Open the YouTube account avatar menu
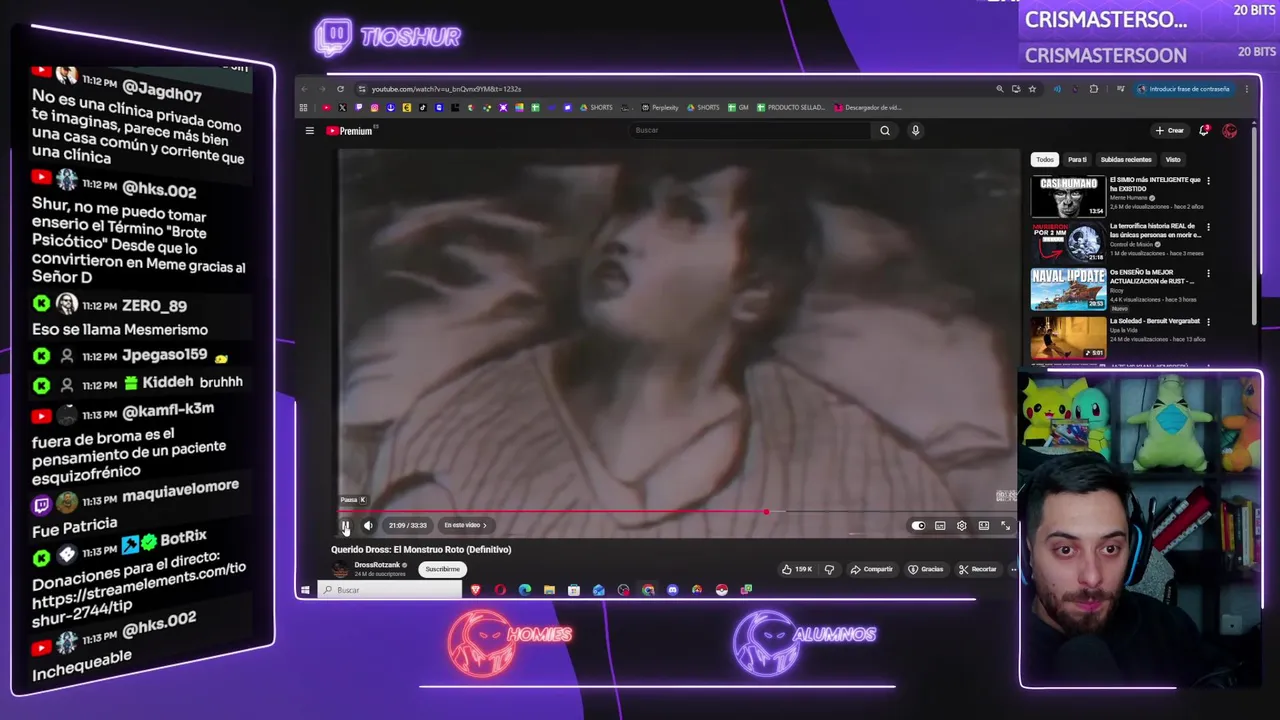 pos(1230,130)
